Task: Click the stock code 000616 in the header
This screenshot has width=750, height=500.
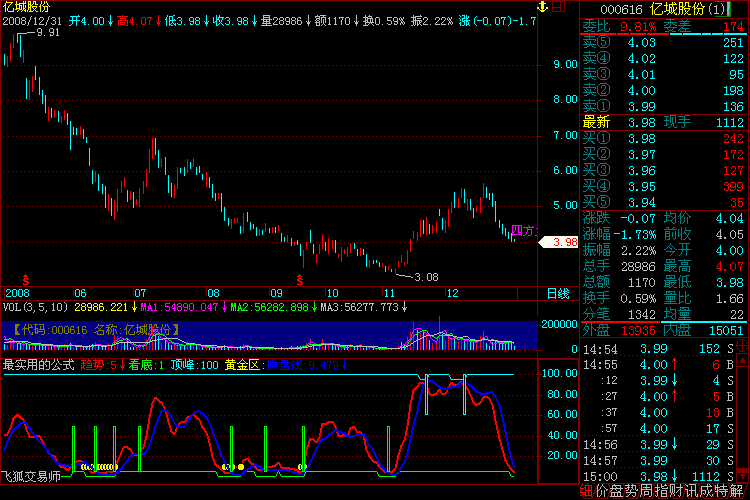Action: point(621,9)
